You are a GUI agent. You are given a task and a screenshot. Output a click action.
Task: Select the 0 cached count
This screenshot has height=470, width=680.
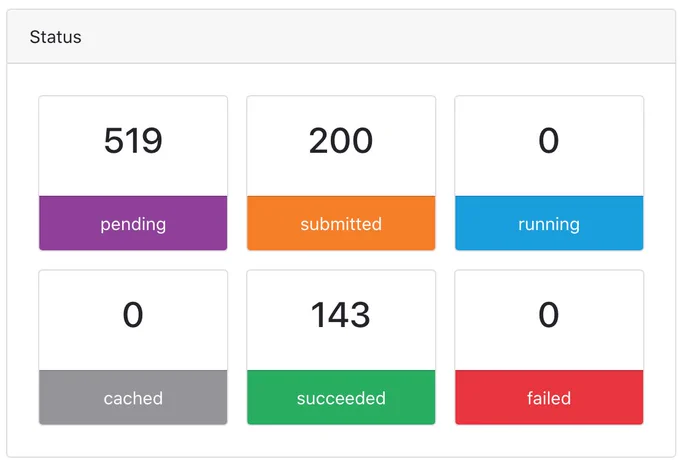pos(133,315)
